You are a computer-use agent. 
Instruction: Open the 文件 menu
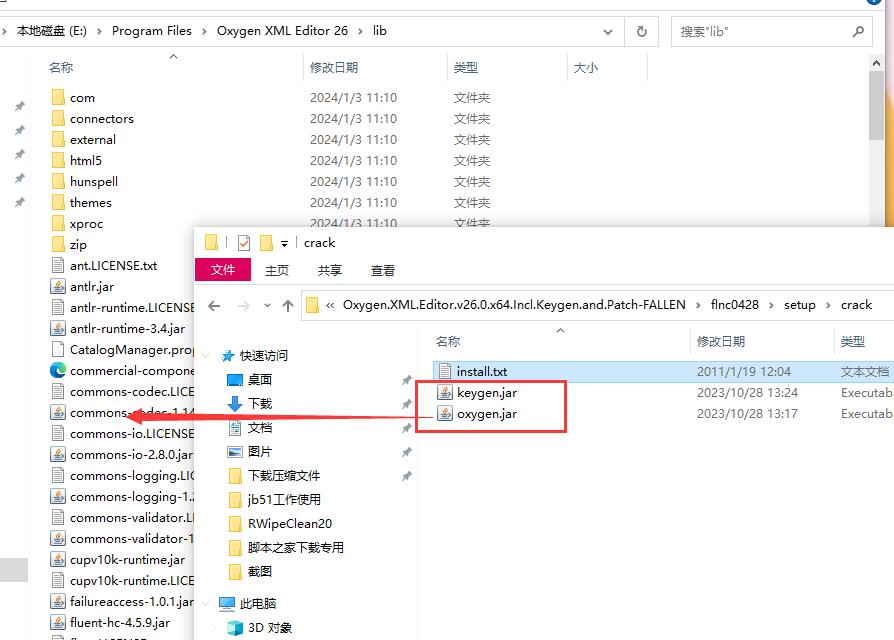coord(223,269)
